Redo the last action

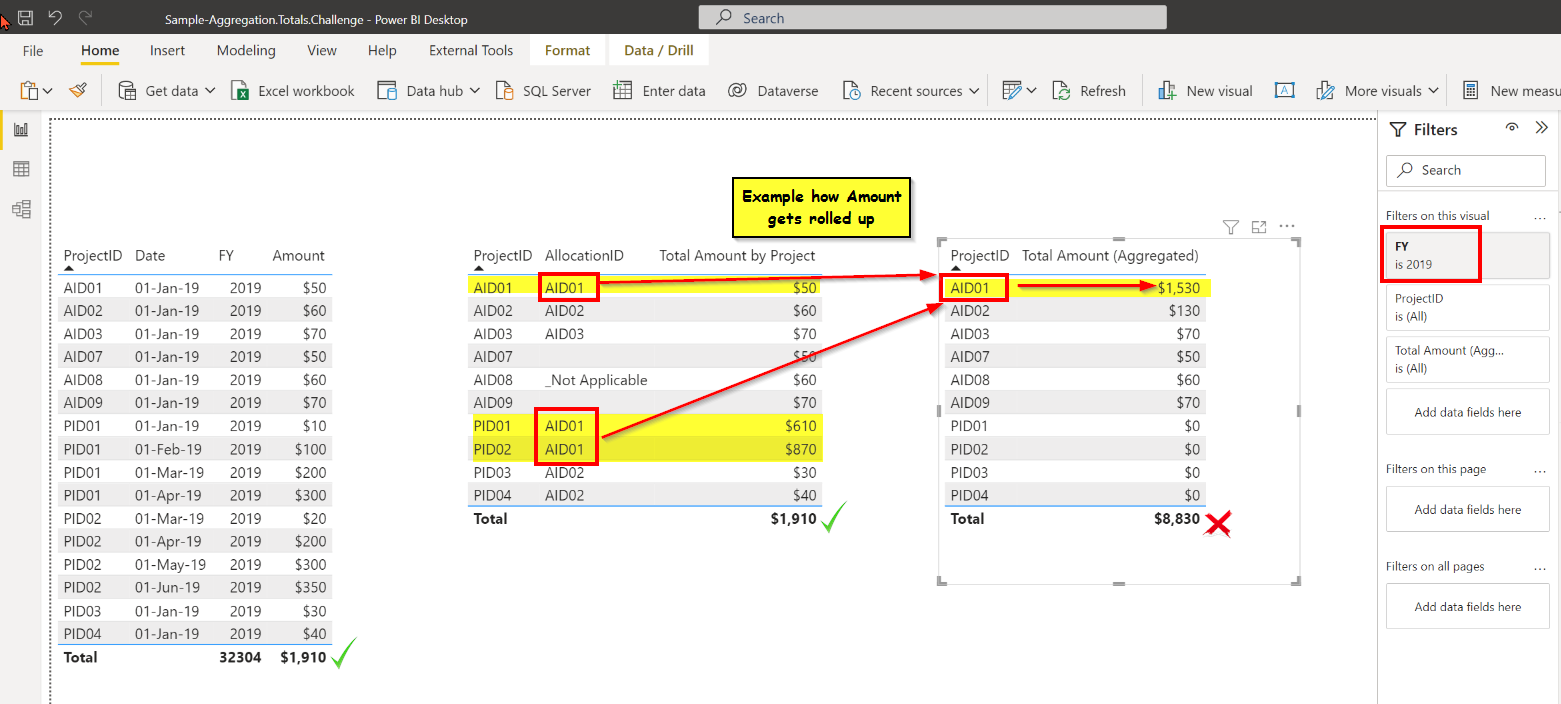click(85, 18)
